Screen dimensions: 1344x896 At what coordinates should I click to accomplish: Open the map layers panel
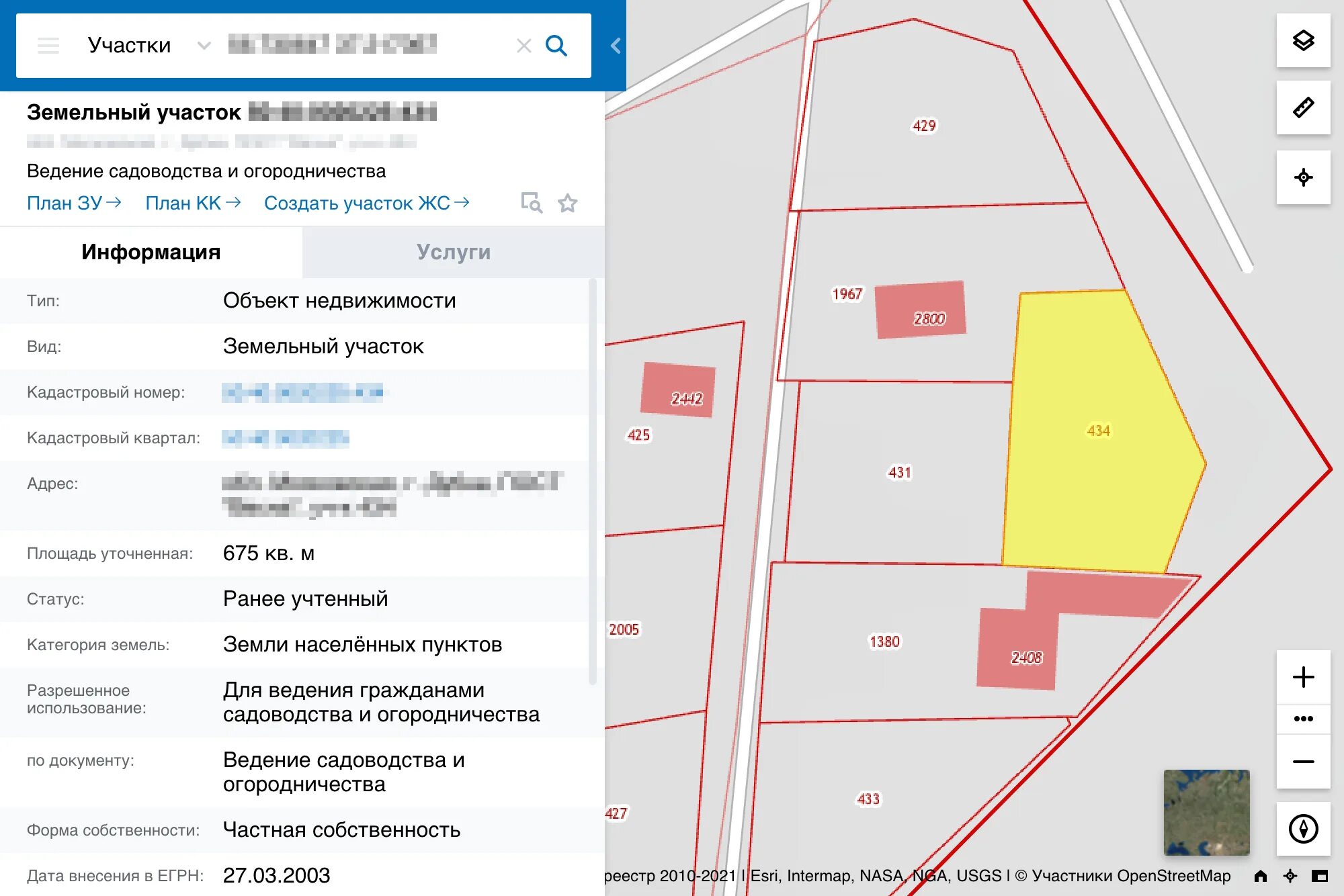(x=1303, y=41)
